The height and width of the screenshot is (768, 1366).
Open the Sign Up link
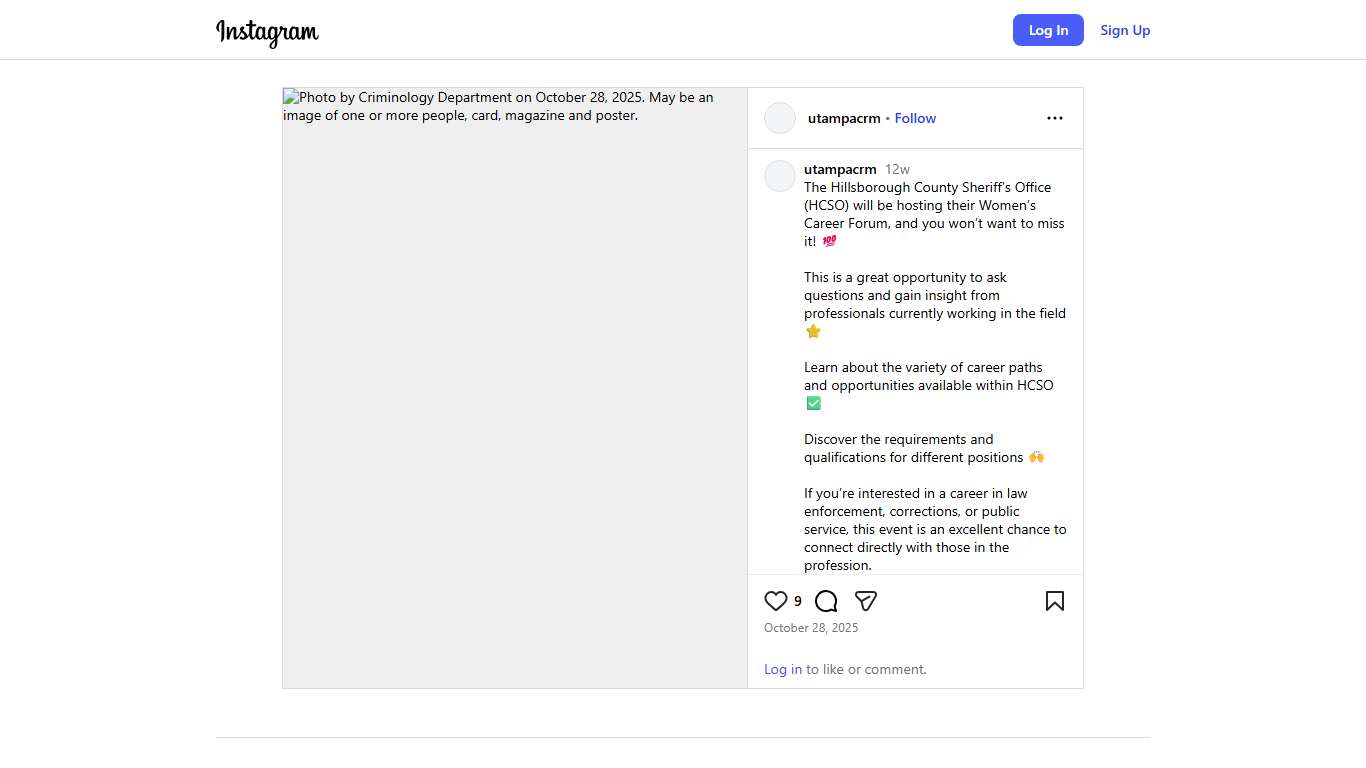pyautogui.click(x=1125, y=30)
